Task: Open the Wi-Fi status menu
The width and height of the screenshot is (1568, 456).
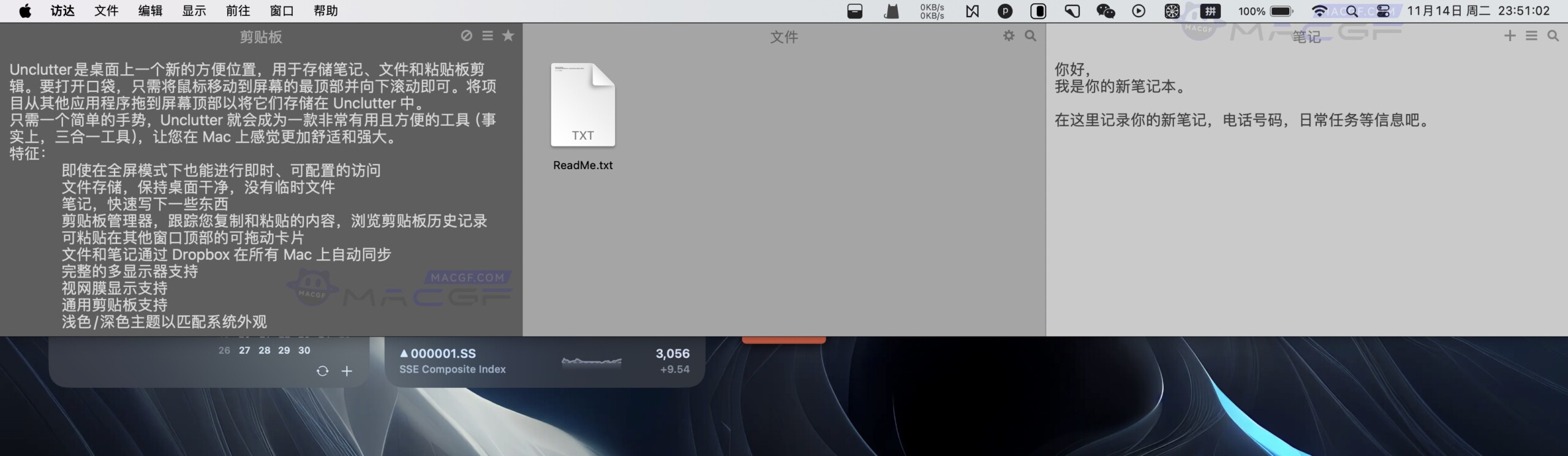Action: [x=1319, y=11]
